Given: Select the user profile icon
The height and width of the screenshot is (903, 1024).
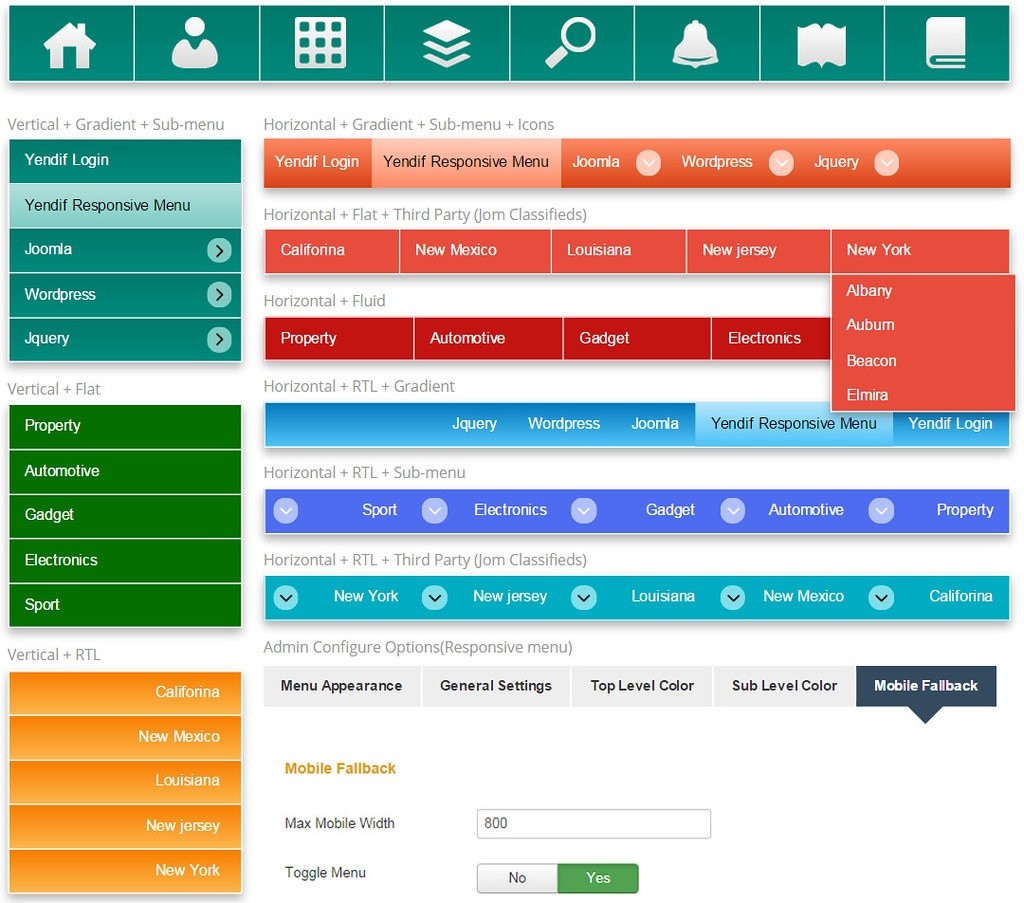Looking at the screenshot, I should point(195,43).
